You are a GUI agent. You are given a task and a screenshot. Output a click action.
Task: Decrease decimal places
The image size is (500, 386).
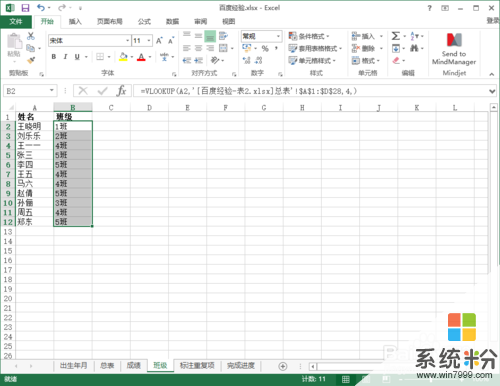tap(258, 60)
